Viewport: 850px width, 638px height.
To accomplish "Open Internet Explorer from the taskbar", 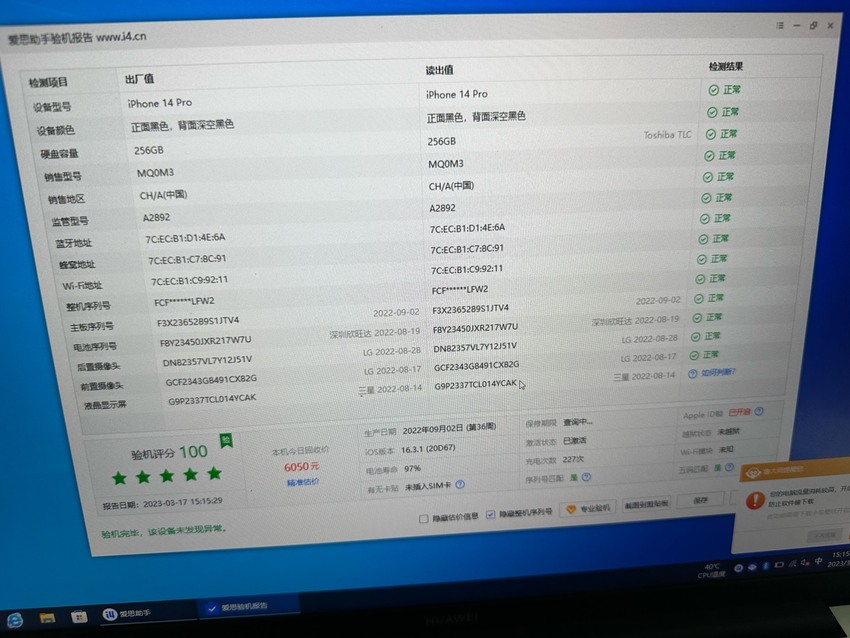I will click(x=14, y=620).
